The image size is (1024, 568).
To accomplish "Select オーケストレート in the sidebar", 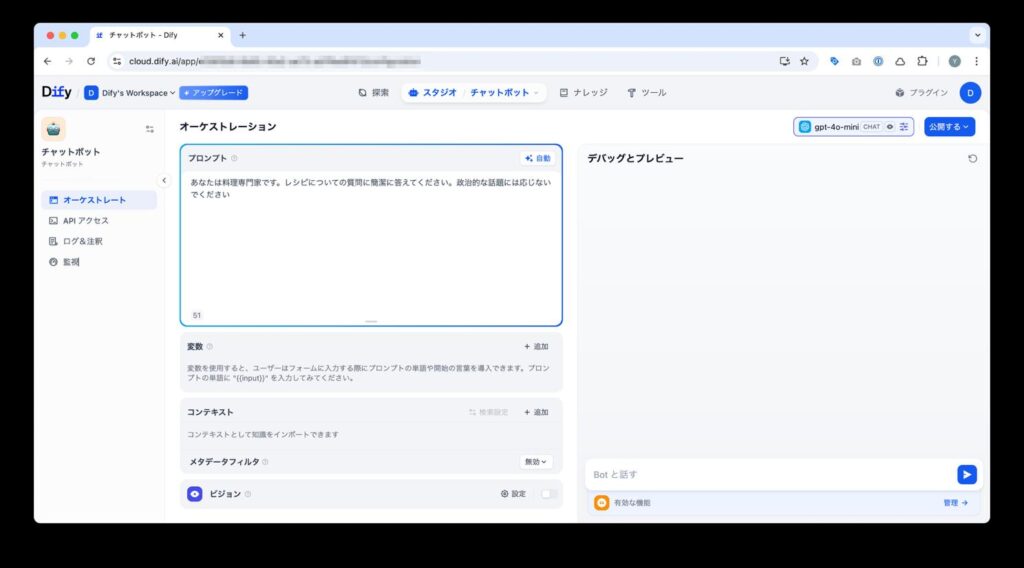I will [99, 200].
